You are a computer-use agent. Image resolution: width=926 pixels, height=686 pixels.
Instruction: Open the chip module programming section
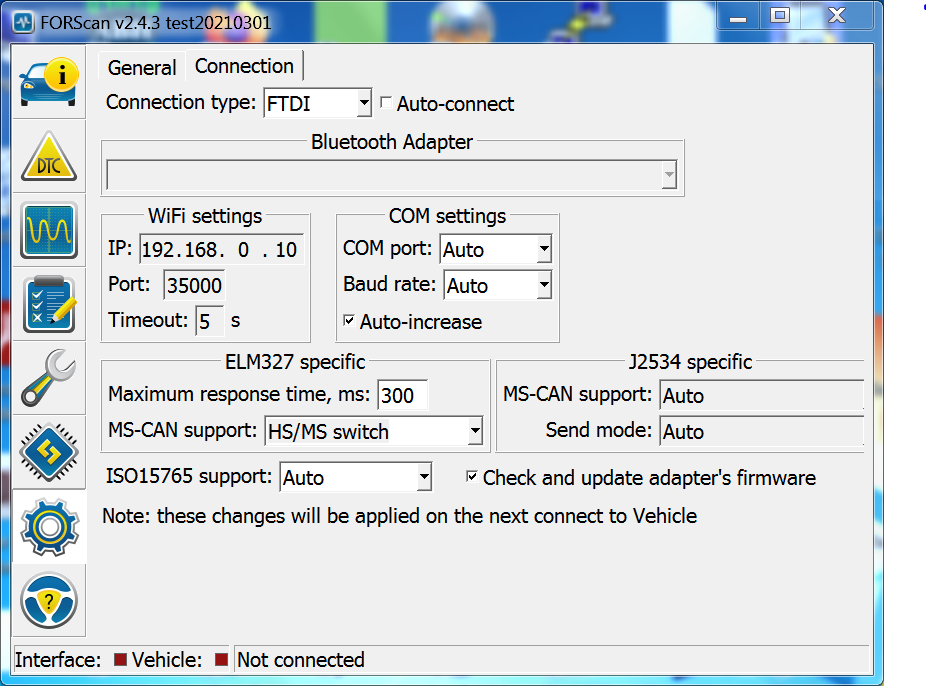pyautogui.click(x=49, y=451)
